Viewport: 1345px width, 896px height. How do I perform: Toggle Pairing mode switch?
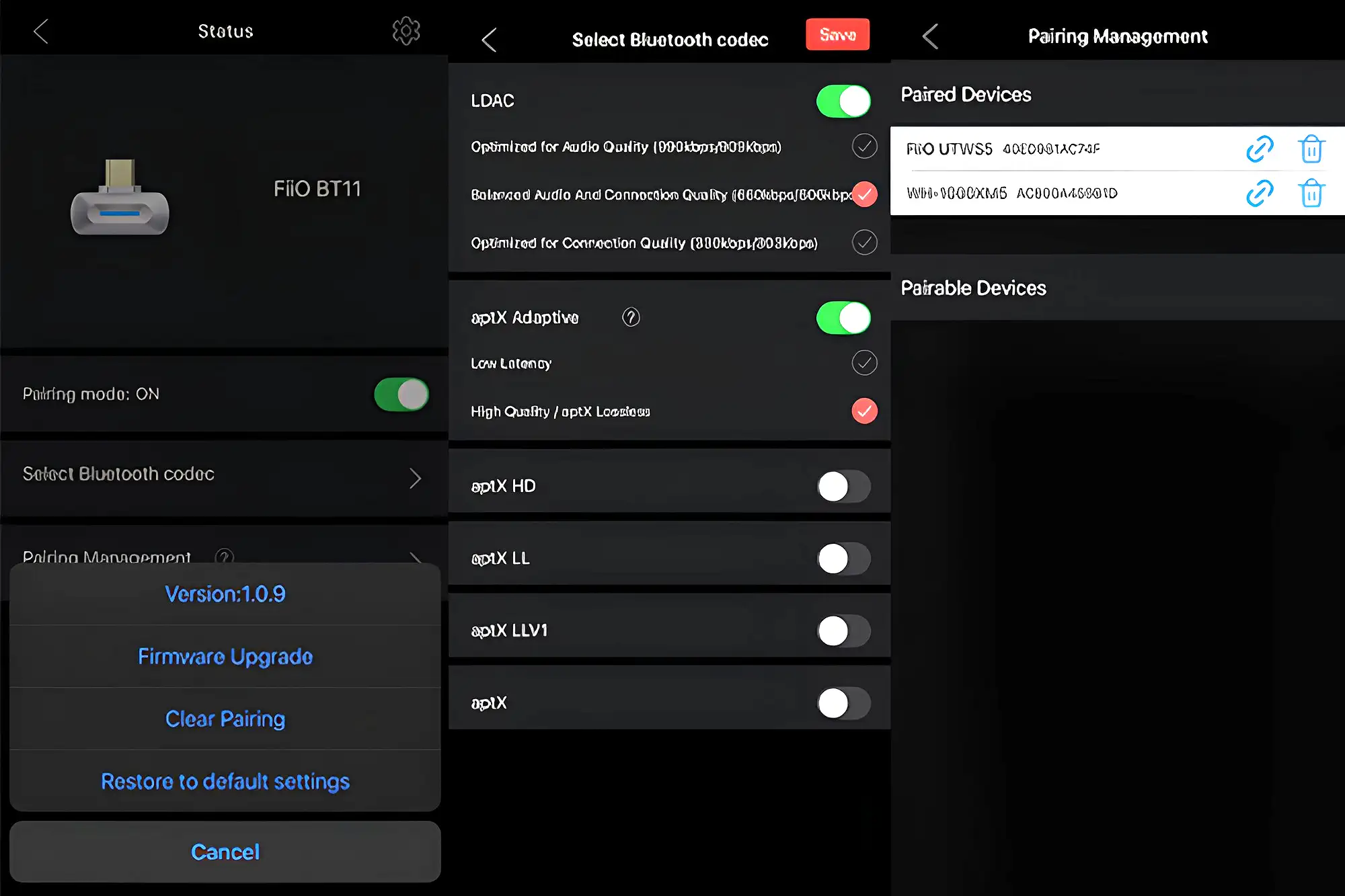point(401,394)
